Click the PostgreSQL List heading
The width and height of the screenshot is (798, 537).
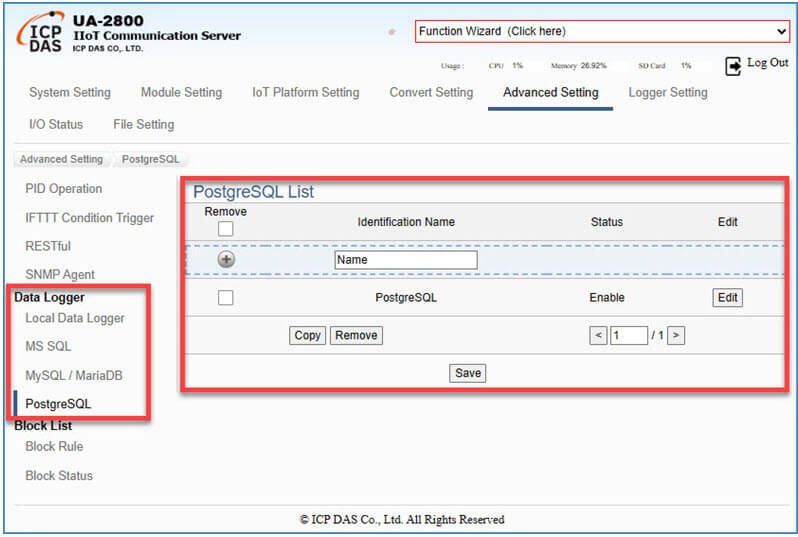(x=253, y=192)
